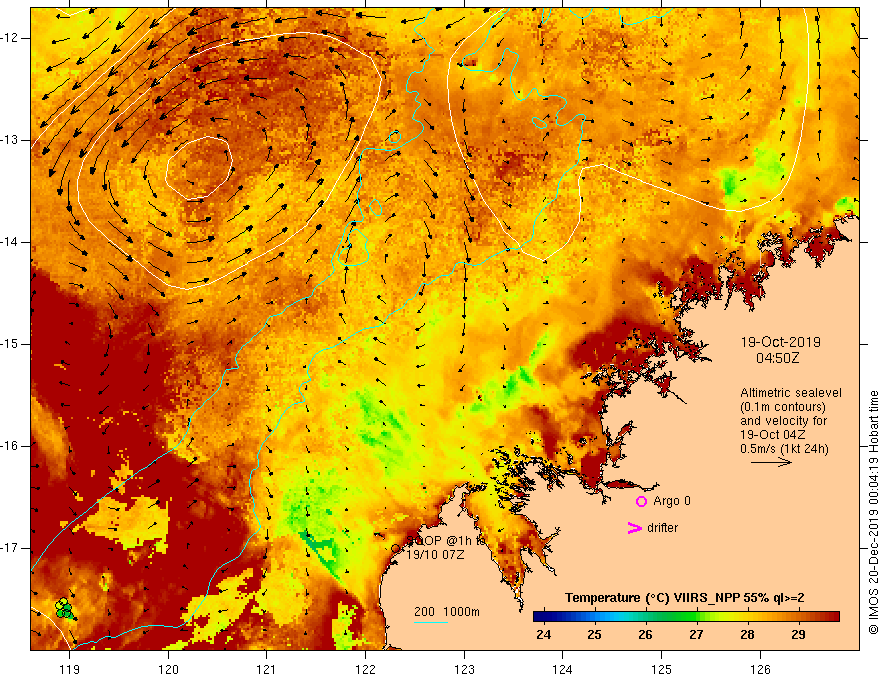Click the '19-Oct-2019' date label
880x680 pixels.
tap(780, 342)
